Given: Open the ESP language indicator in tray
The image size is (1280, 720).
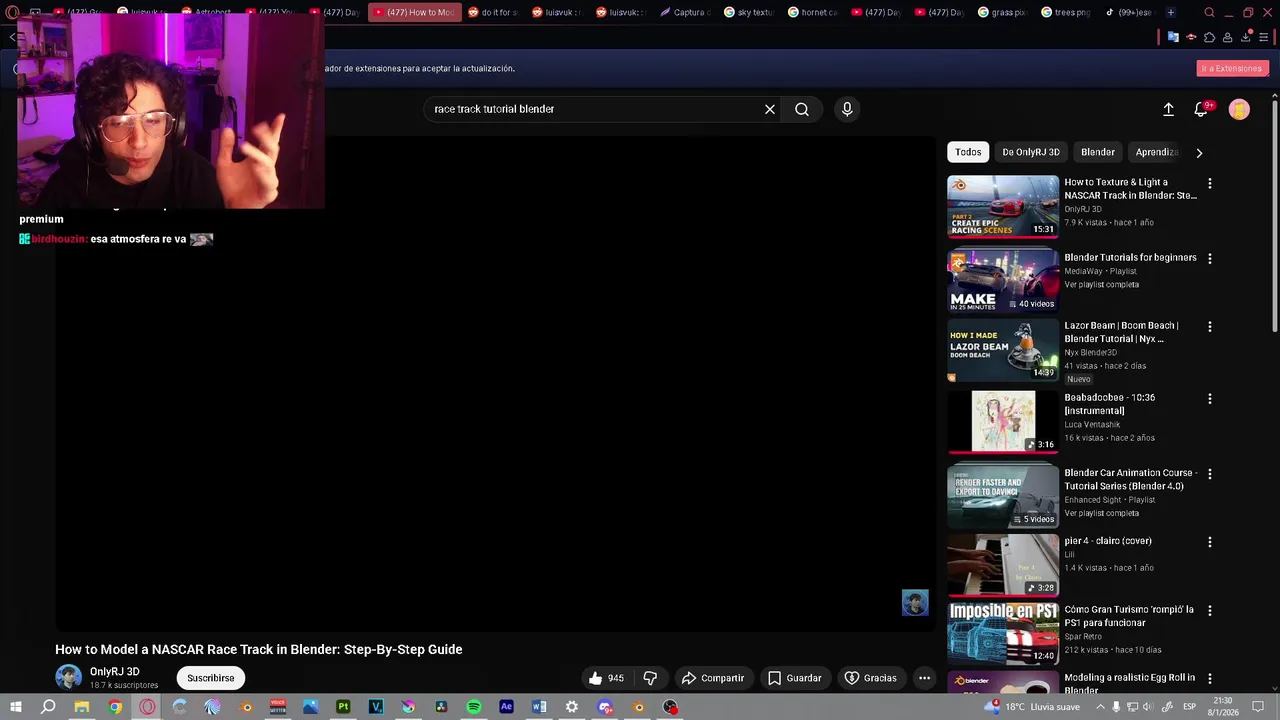Looking at the screenshot, I should pyautogui.click(x=1189, y=707).
